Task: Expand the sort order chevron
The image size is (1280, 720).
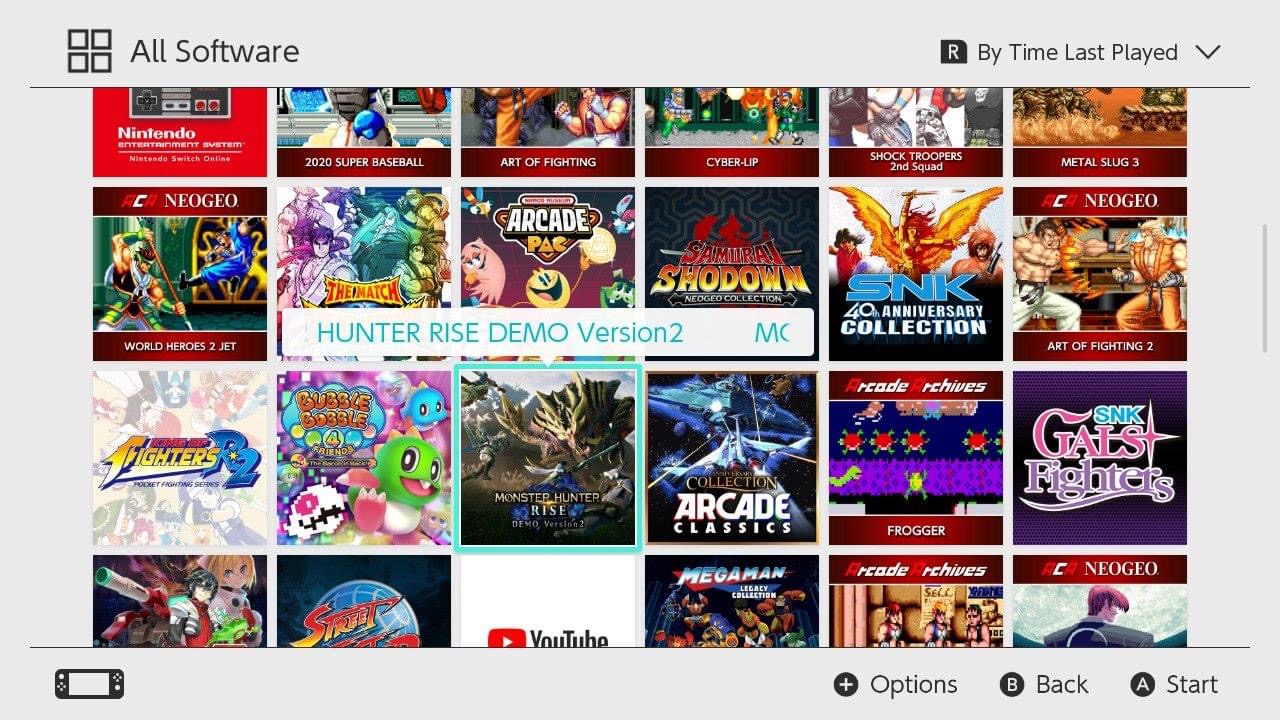Action: (1208, 52)
